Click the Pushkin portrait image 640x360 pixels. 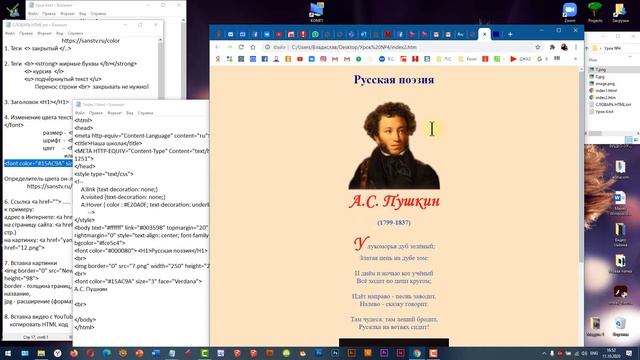(x=394, y=145)
